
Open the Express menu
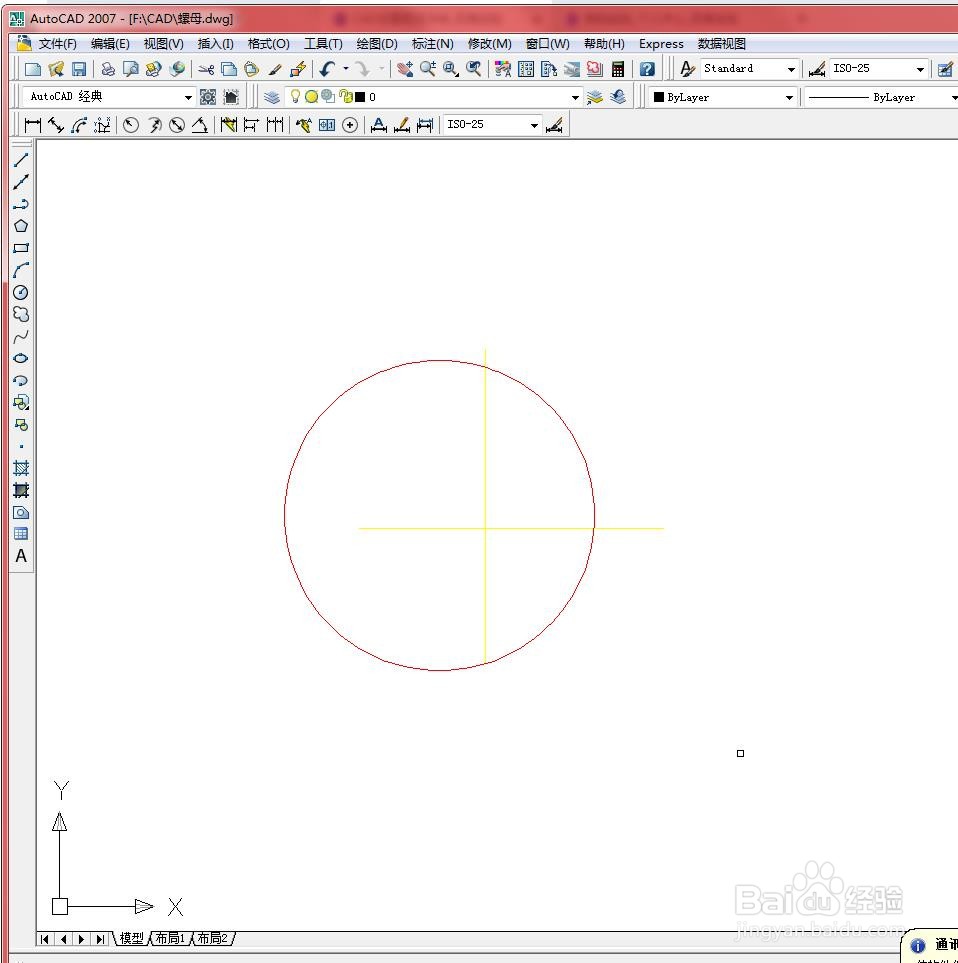pyautogui.click(x=661, y=44)
